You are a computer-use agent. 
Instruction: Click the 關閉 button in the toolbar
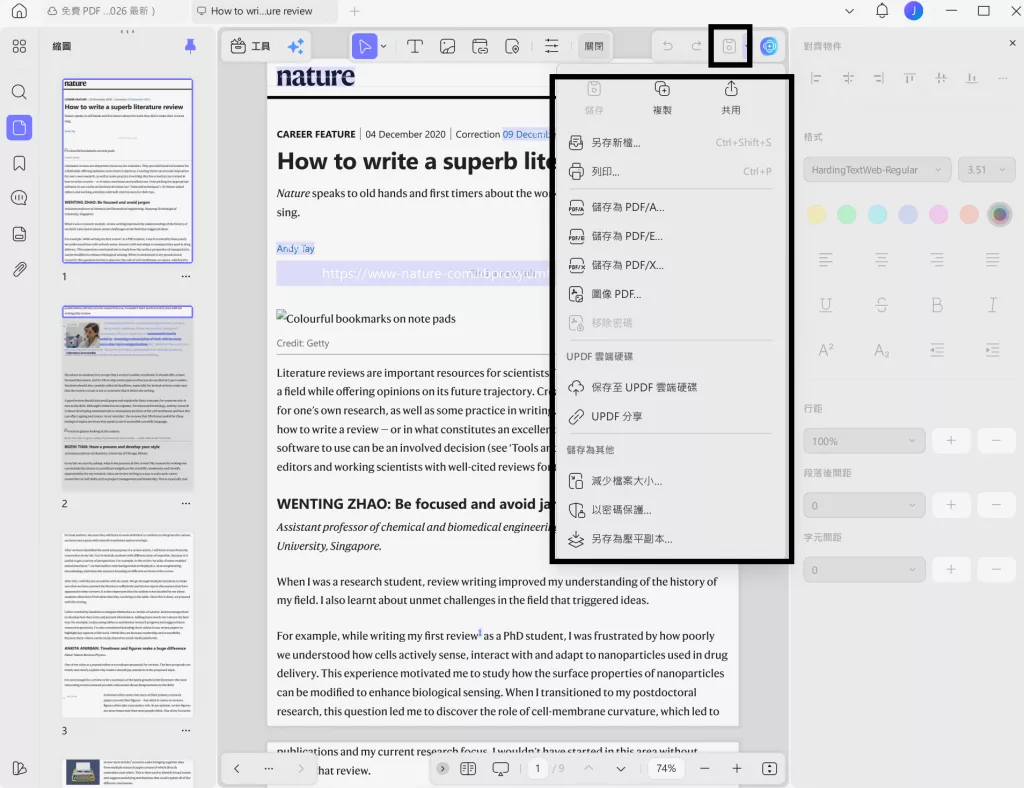595,45
